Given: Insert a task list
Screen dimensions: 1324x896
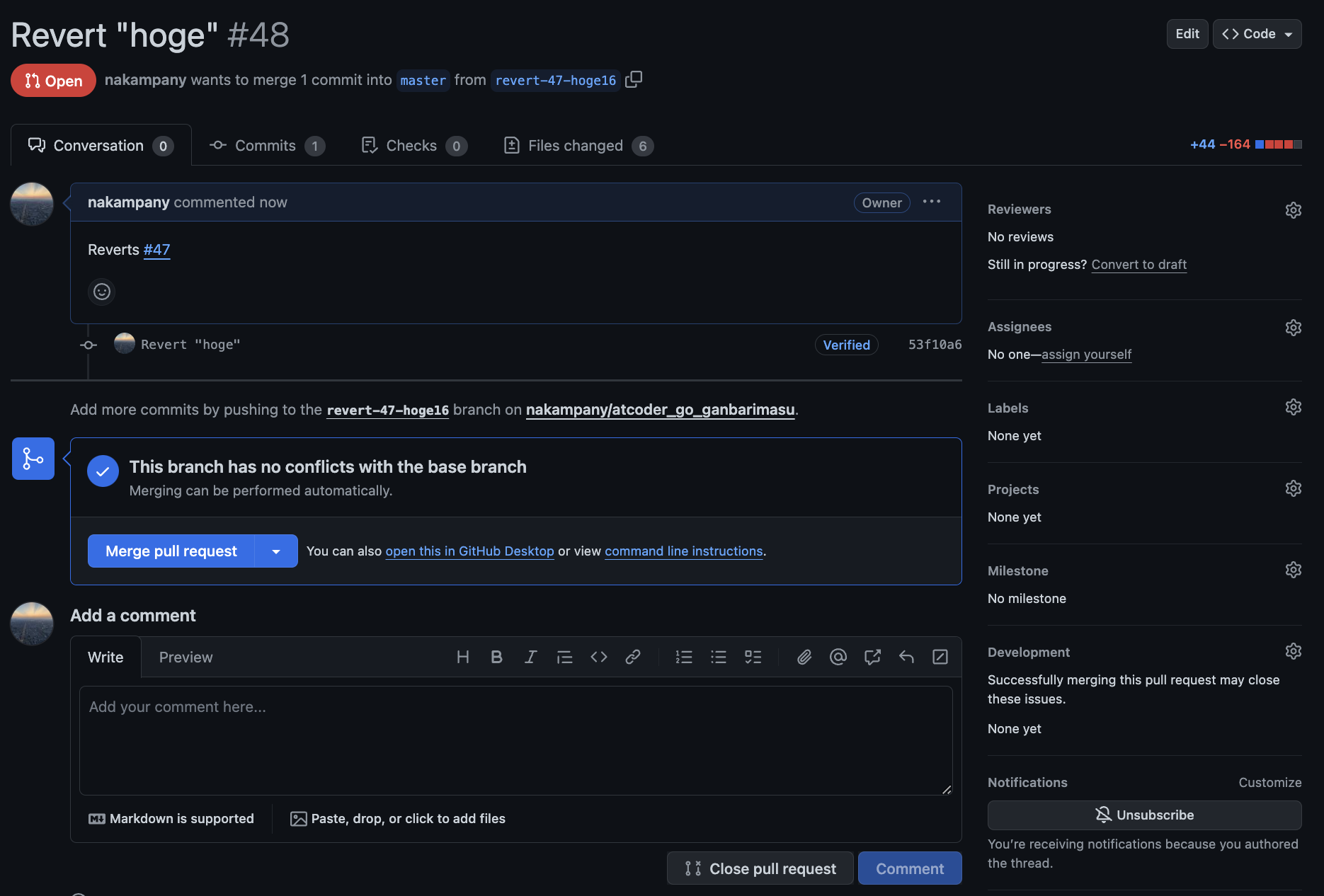Looking at the screenshot, I should [x=753, y=657].
